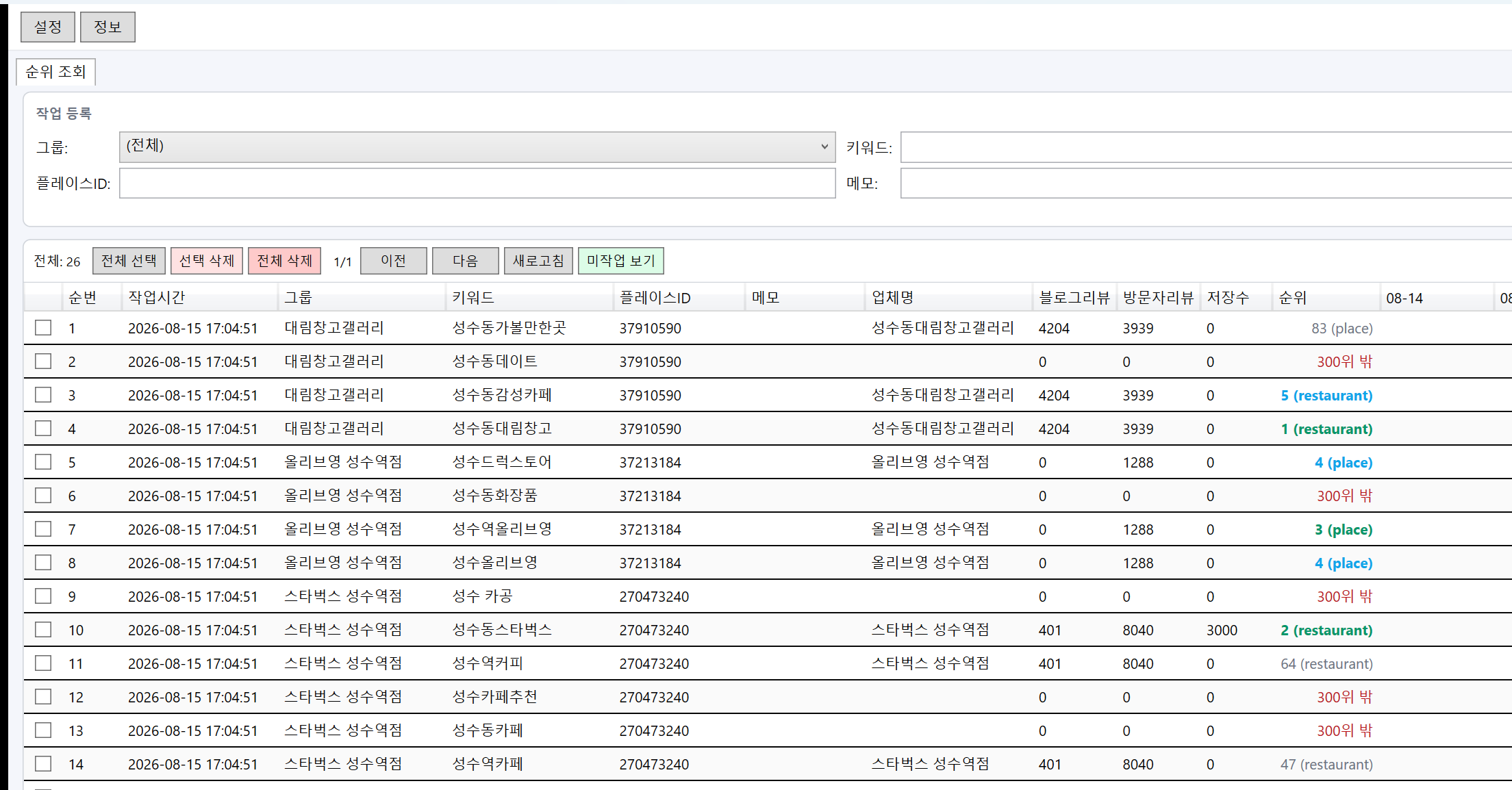Open the 설정 settings button
This screenshot has height=790, width=1512.
click(x=48, y=27)
